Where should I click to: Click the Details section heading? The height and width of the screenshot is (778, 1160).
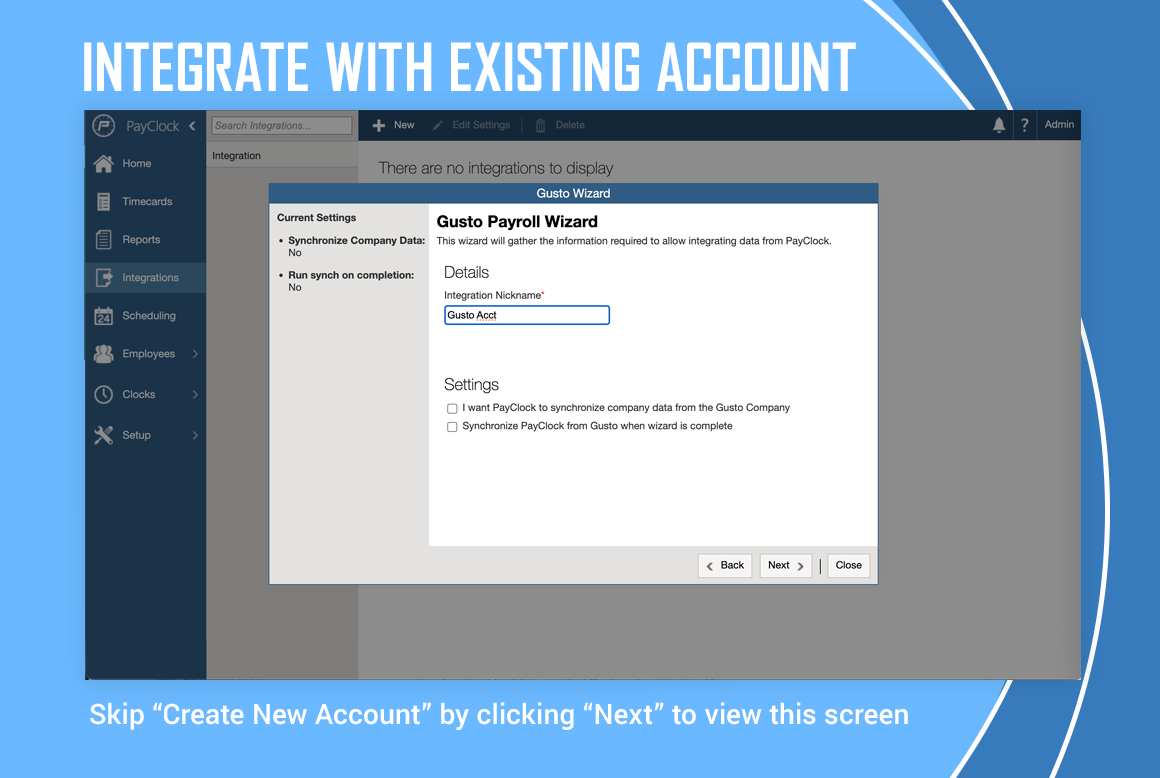[466, 272]
